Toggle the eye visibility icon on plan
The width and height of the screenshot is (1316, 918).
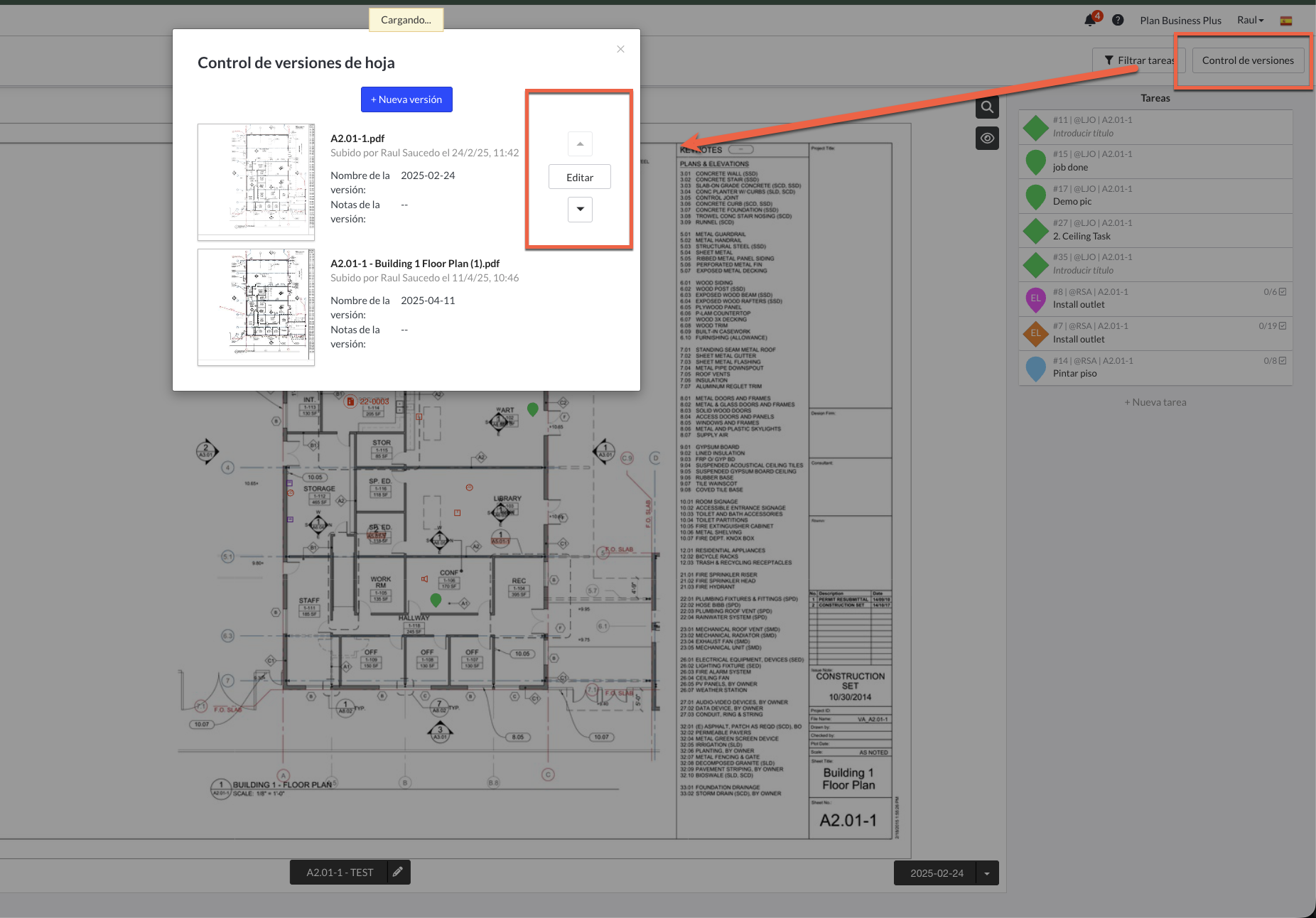click(987, 139)
